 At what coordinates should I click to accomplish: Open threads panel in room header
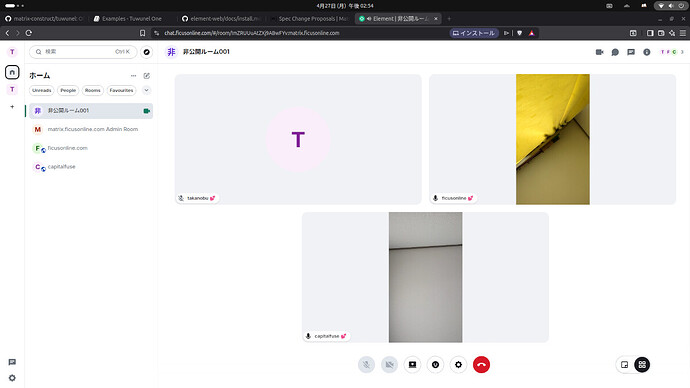coord(615,52)
